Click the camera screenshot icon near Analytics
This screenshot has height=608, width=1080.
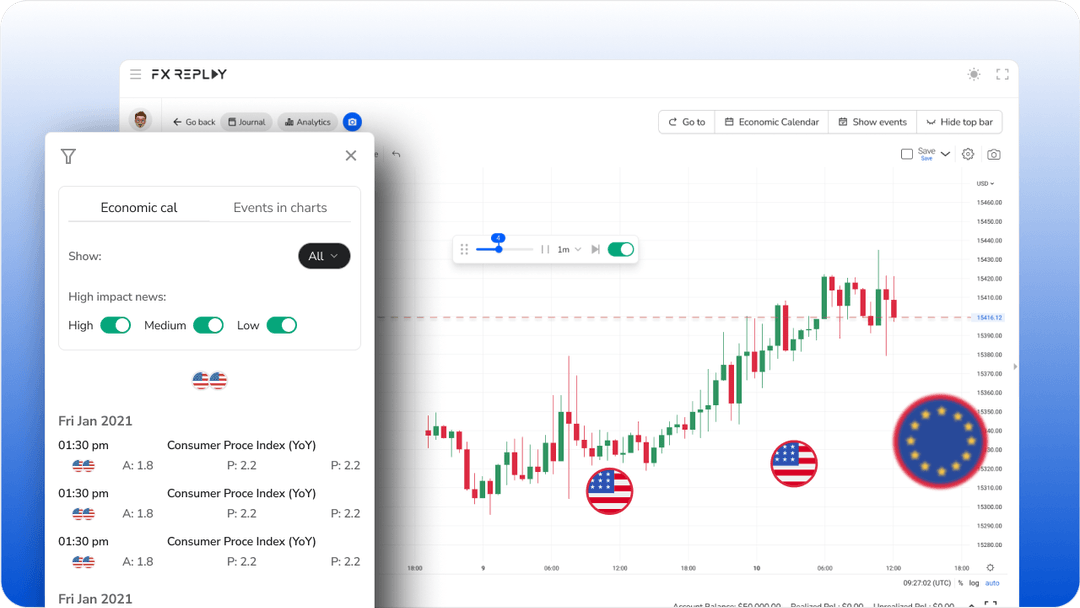(352, 121)
